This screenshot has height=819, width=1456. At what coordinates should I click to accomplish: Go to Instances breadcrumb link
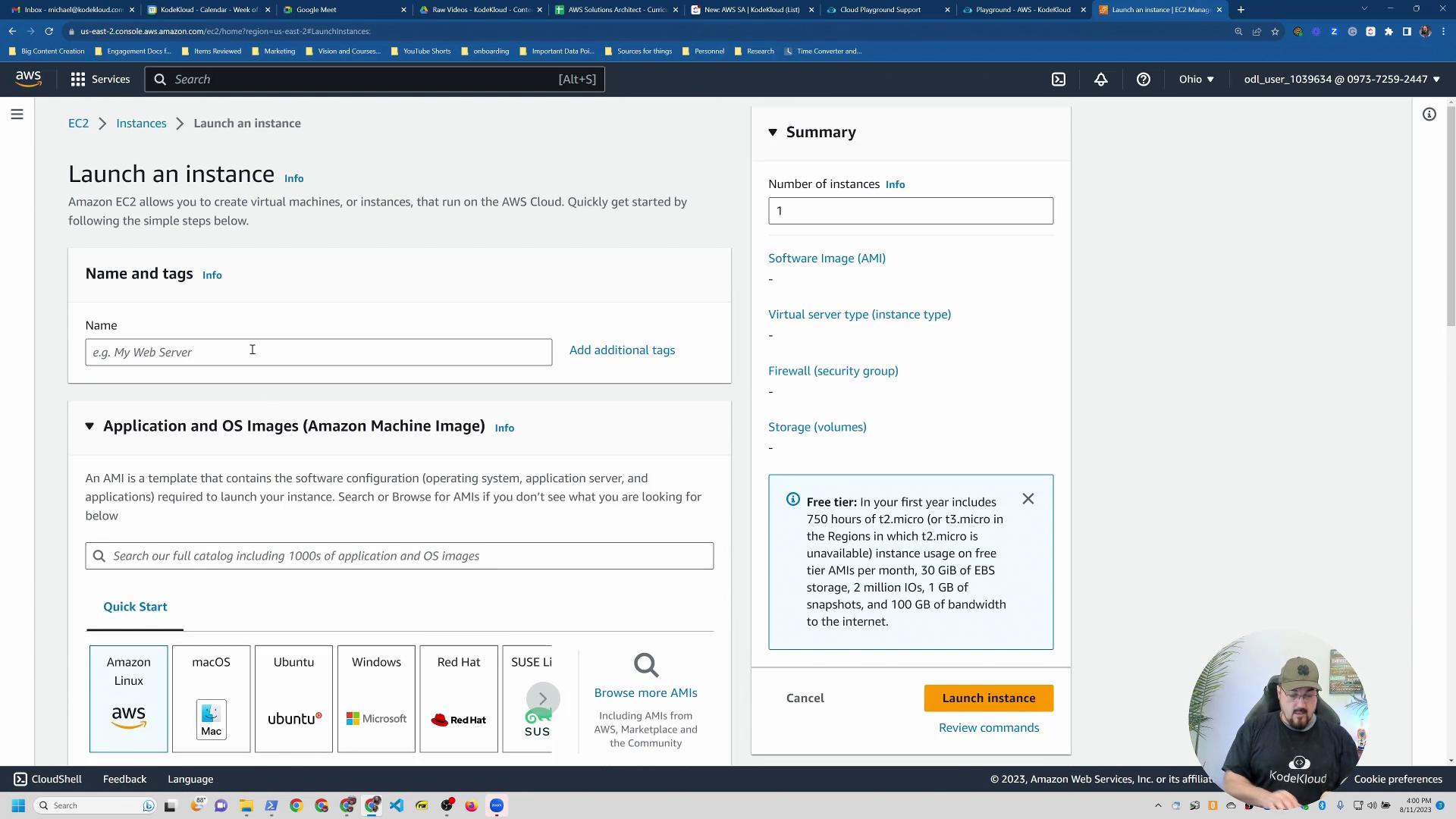[141, 123]
